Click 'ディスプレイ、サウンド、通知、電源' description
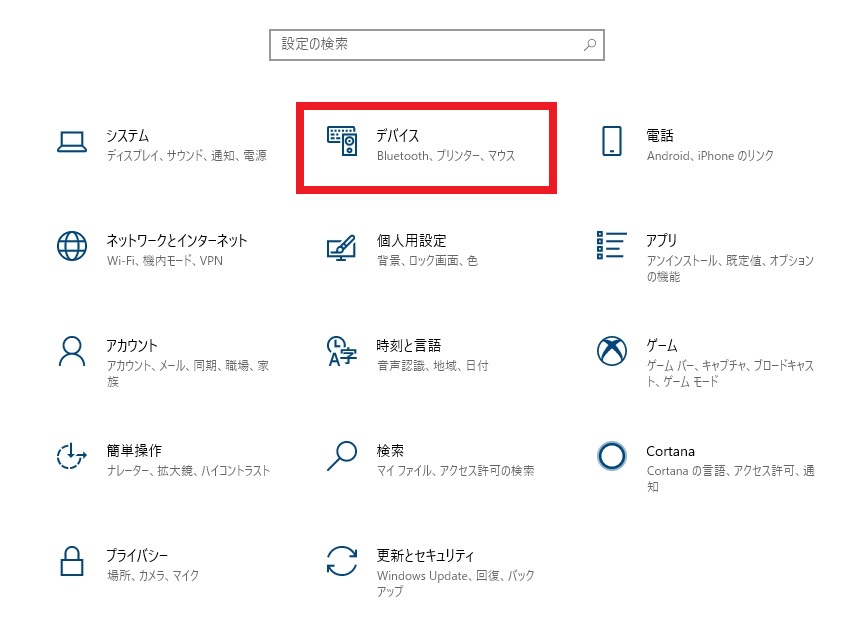850x619 pixels. tap(186, 156)
